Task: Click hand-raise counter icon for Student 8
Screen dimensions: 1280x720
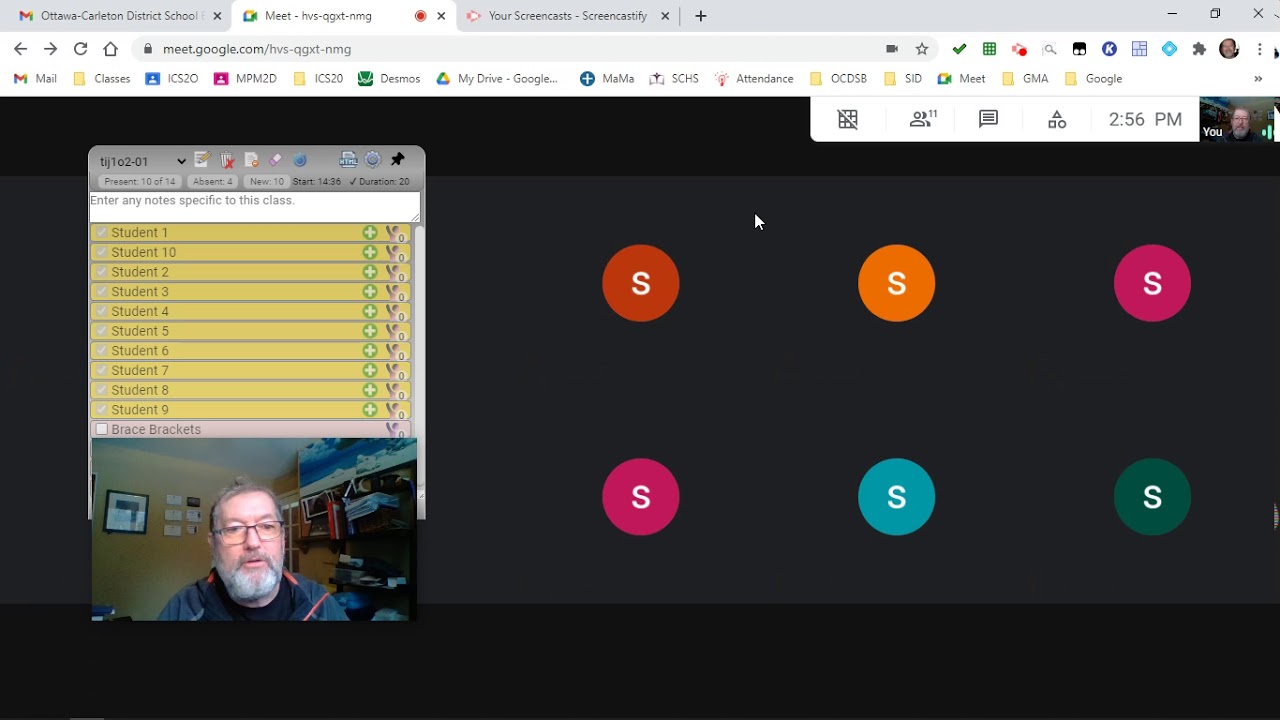Action: [396, 391]
